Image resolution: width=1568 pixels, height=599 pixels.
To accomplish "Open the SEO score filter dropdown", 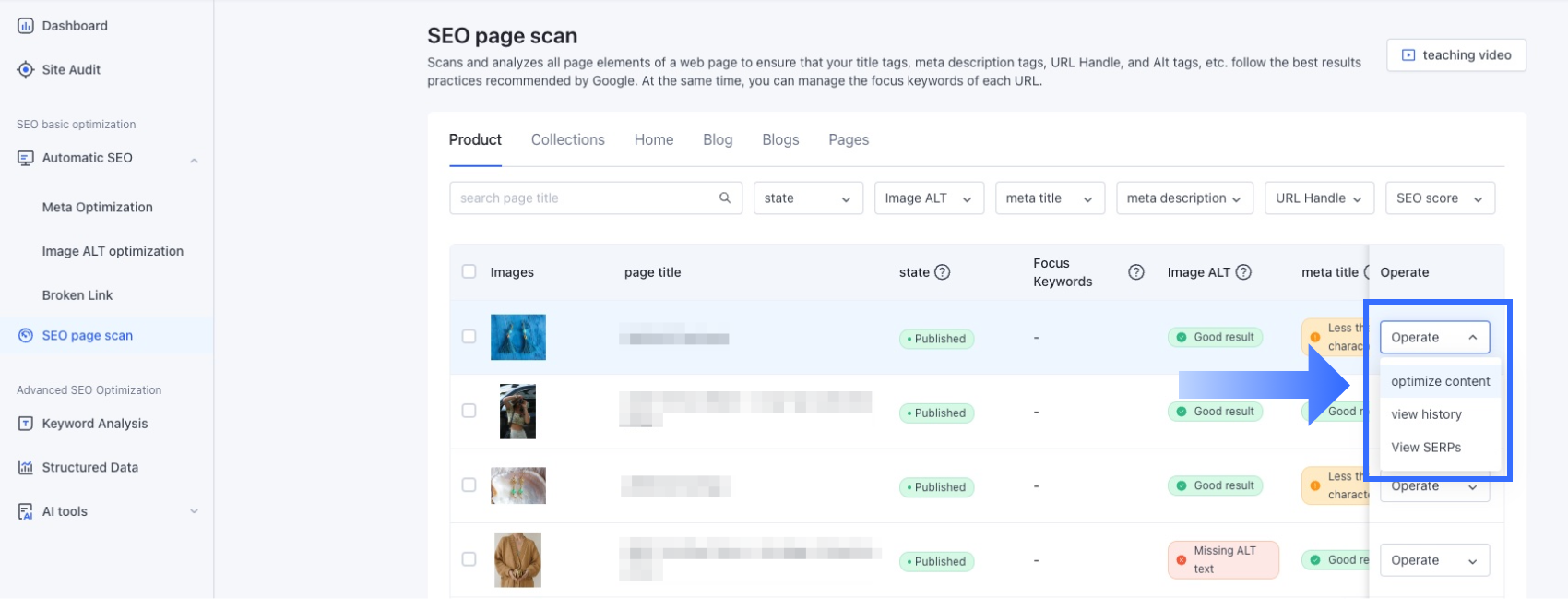I will pyautogui.click(x=1439, y=198).
